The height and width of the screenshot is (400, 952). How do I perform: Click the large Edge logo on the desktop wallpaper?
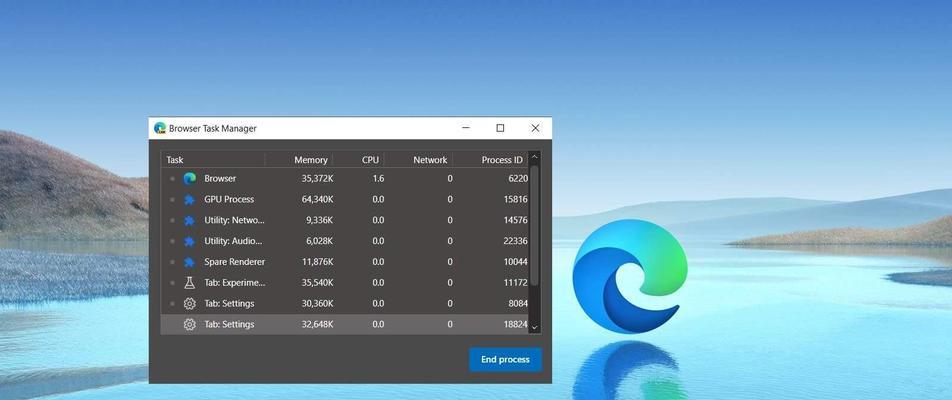[x=630, y=276]
